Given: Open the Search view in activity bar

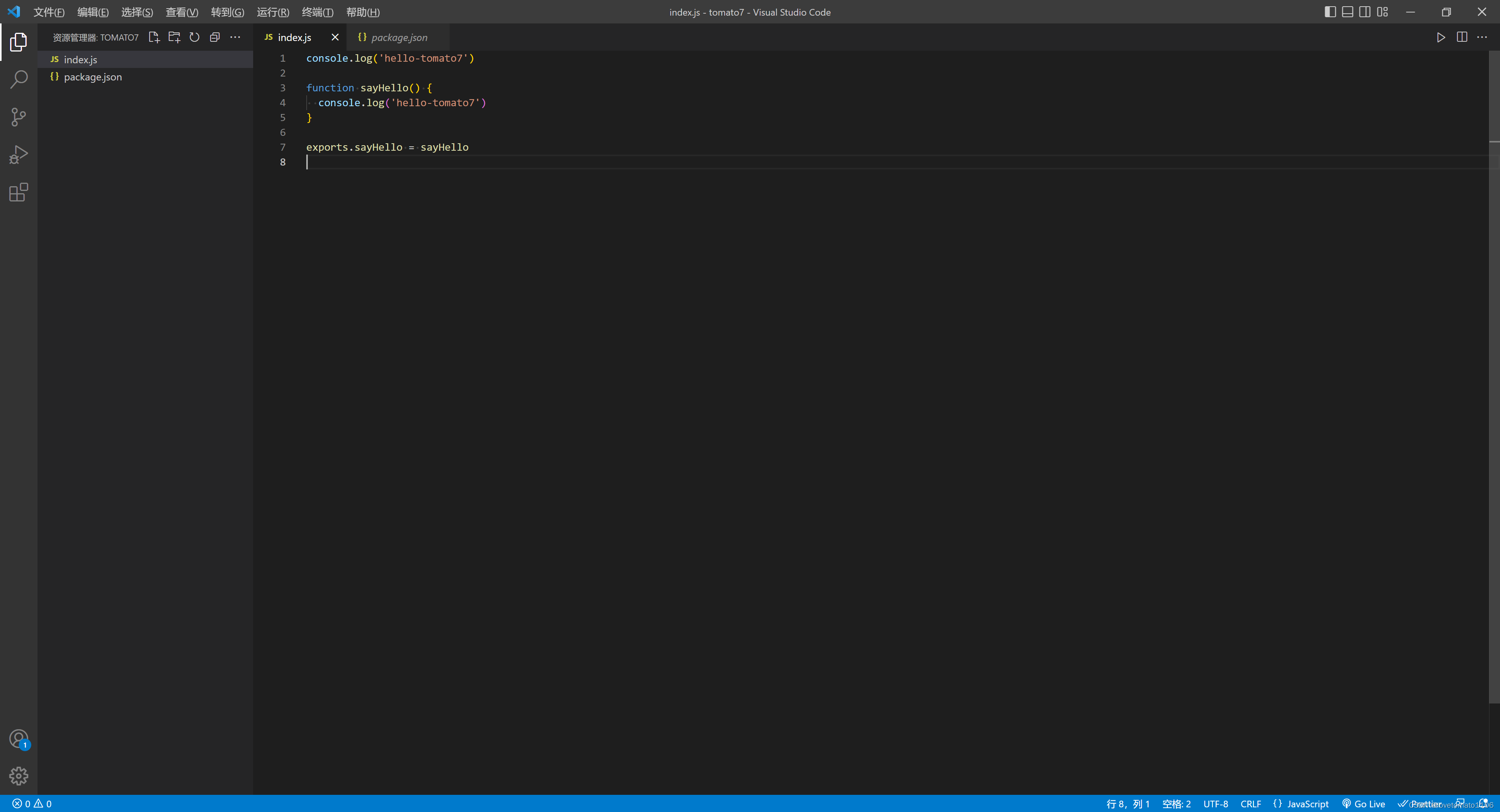Looking at the screenshot, I should pos(19,79).
